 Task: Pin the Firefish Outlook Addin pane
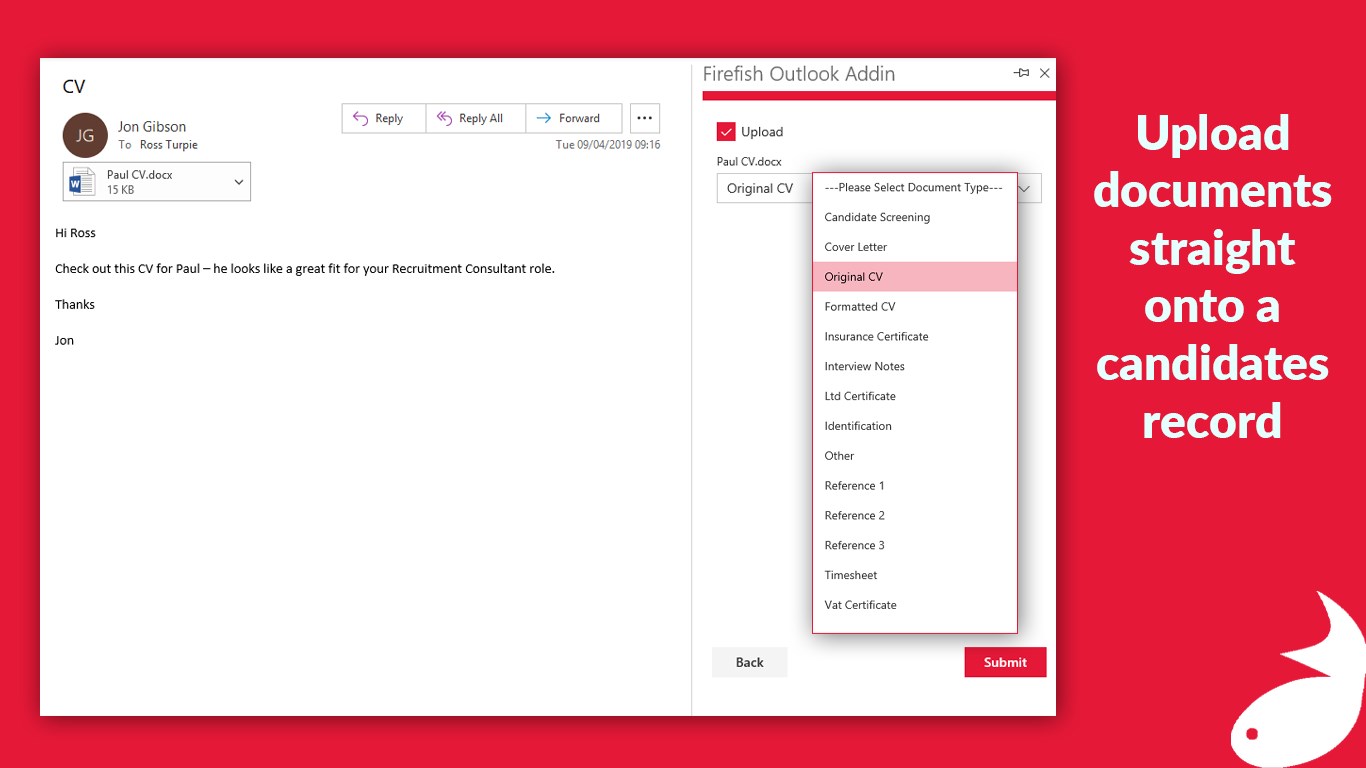pos(1021,73)
